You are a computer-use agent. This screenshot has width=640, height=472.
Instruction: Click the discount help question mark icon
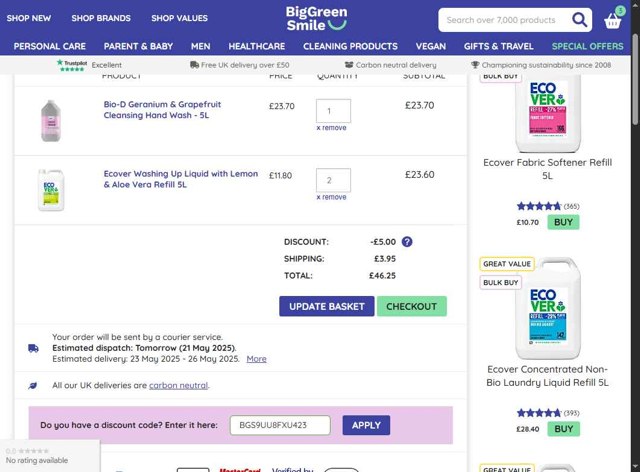tap(407, 242)
